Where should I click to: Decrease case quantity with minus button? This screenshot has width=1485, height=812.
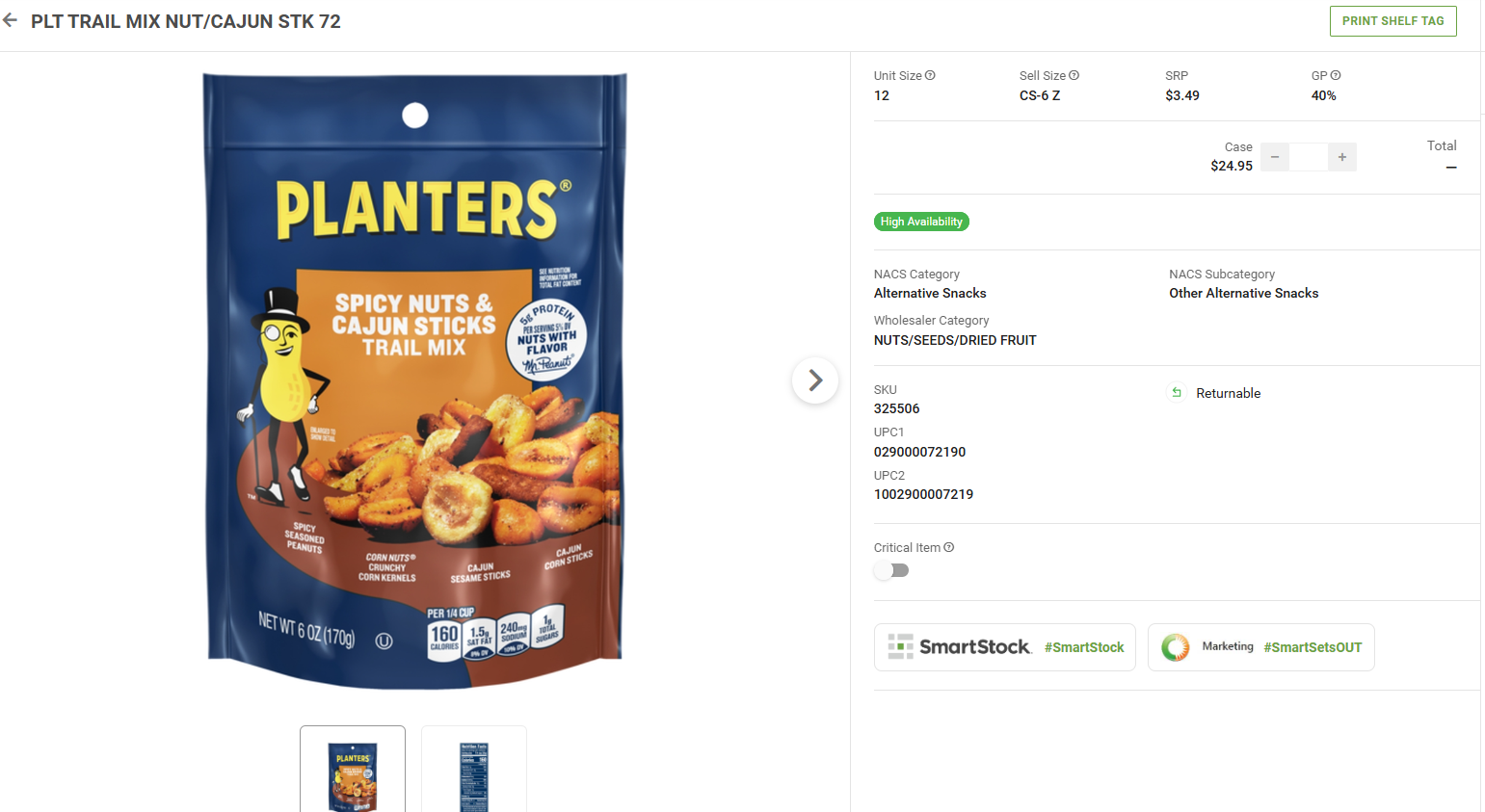1275,157
